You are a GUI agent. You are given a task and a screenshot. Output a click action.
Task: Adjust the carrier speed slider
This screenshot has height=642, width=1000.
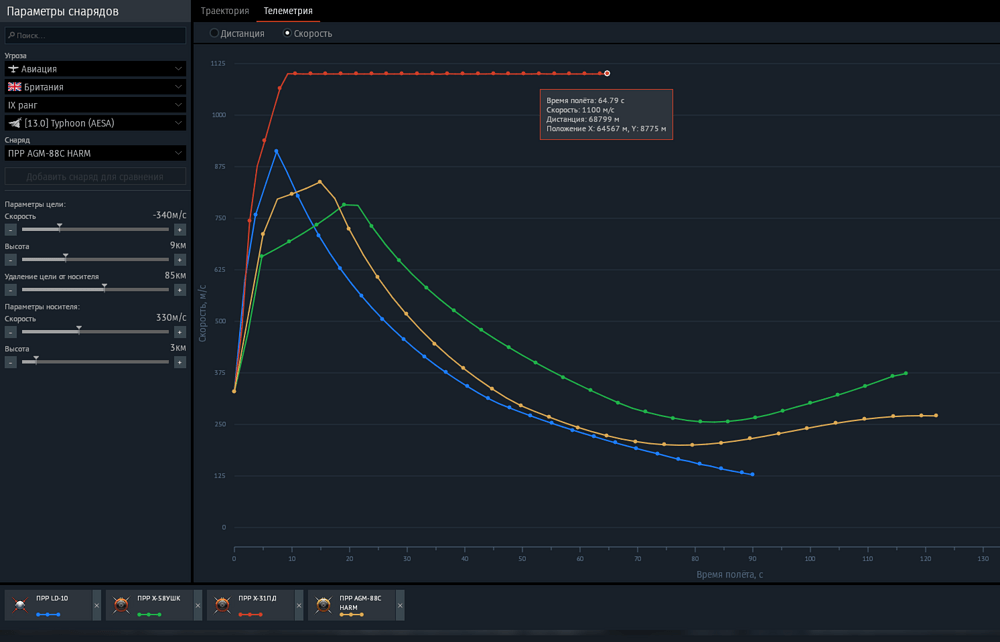pos(96,332)
